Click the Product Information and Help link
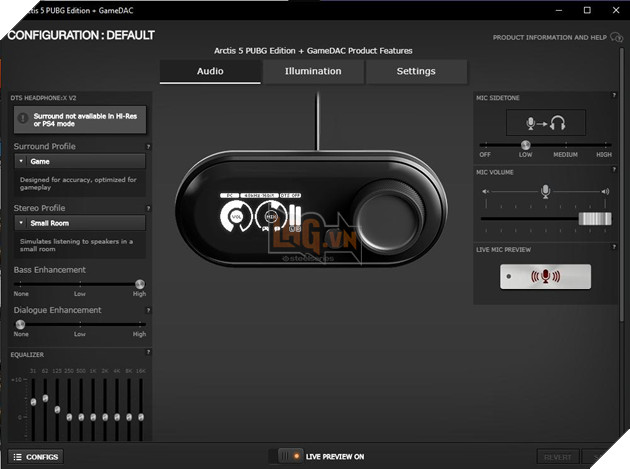This screenshot has width=630, height=469. tap(548, 38)
